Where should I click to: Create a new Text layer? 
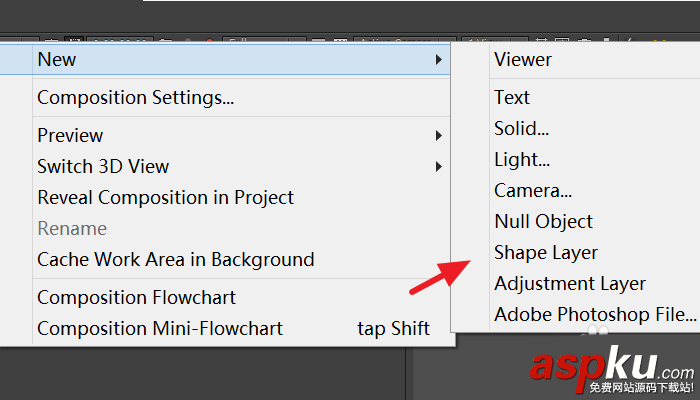[512, 97]
